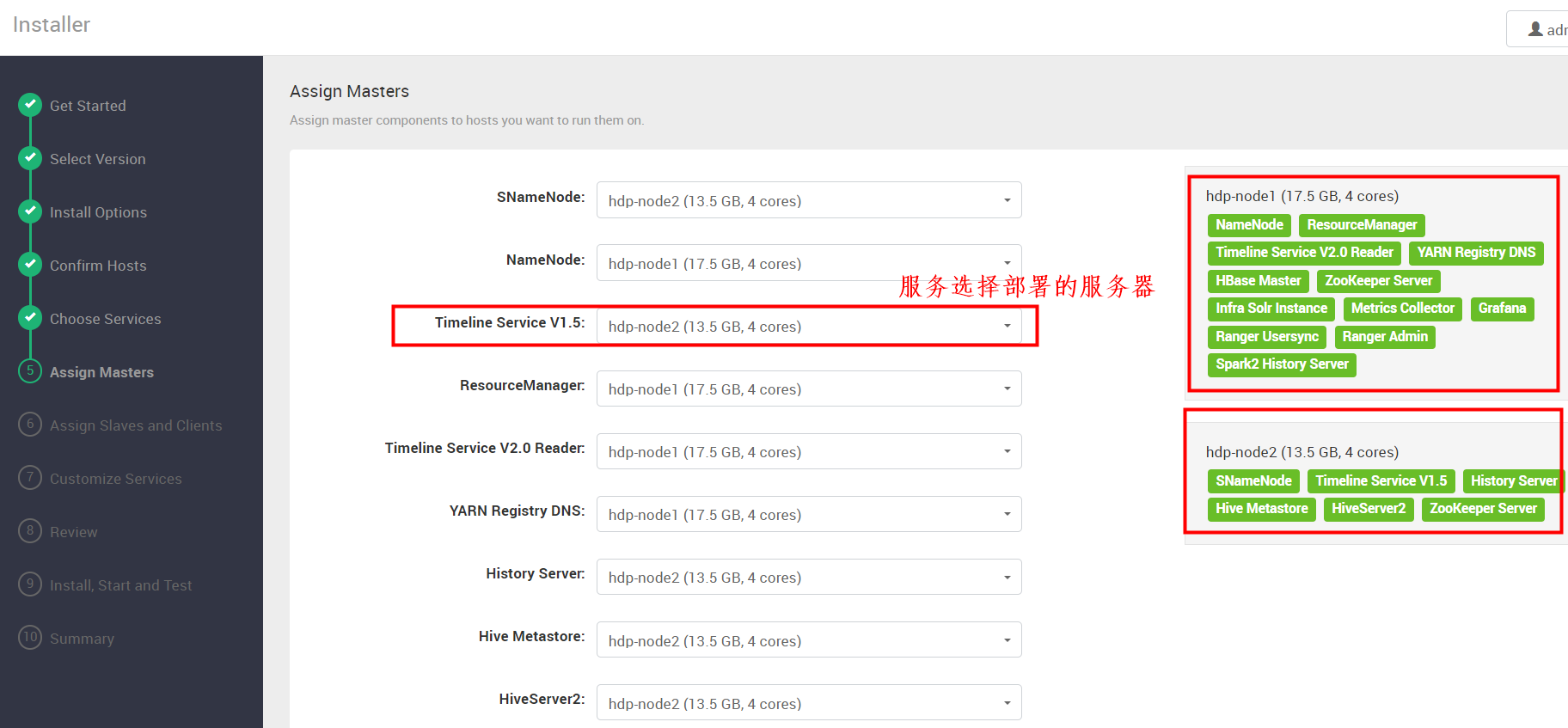Click the SNameNode tag on hdp-node2
Screen dimensions: 1568x728
coord(1253,481)
